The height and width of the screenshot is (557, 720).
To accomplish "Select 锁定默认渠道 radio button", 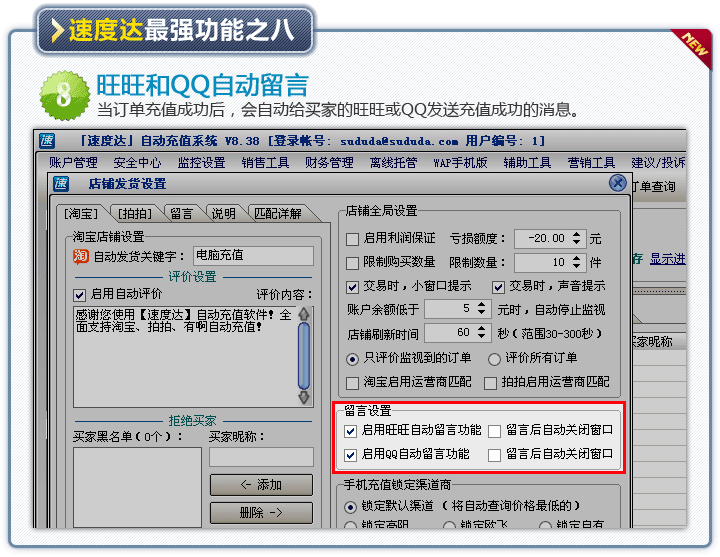I will [x=350, y=507].
